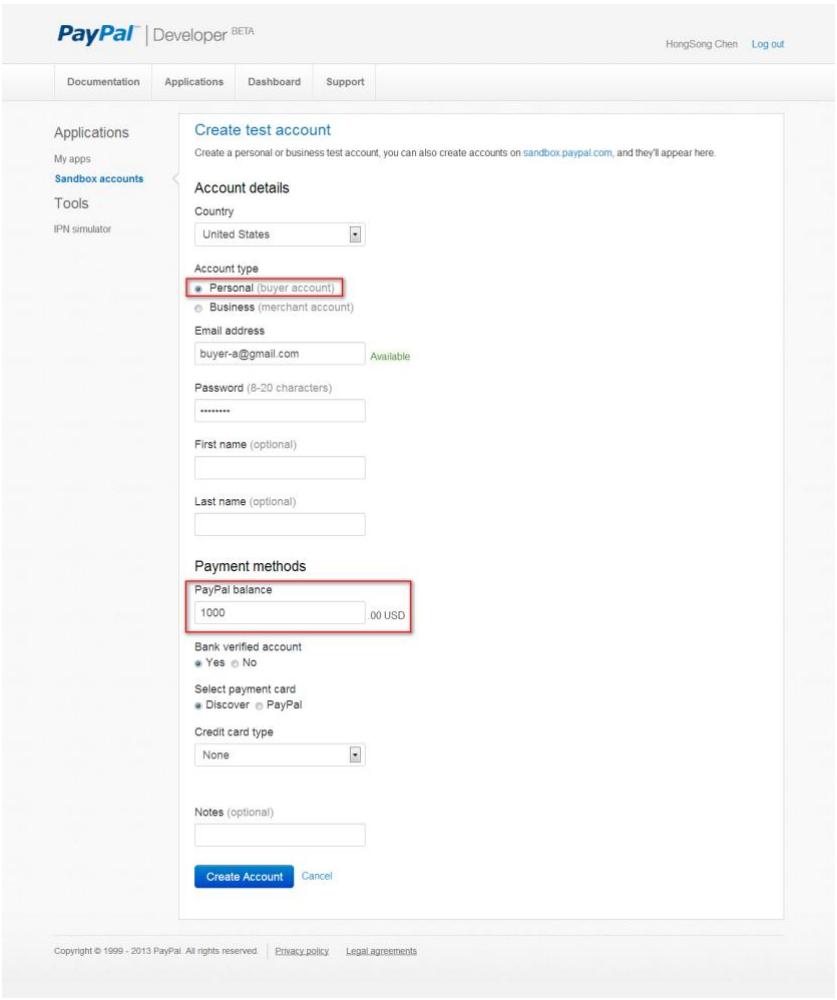Click the HongSong Chen user name
The image size is (837, 1000).
(701, 44)
